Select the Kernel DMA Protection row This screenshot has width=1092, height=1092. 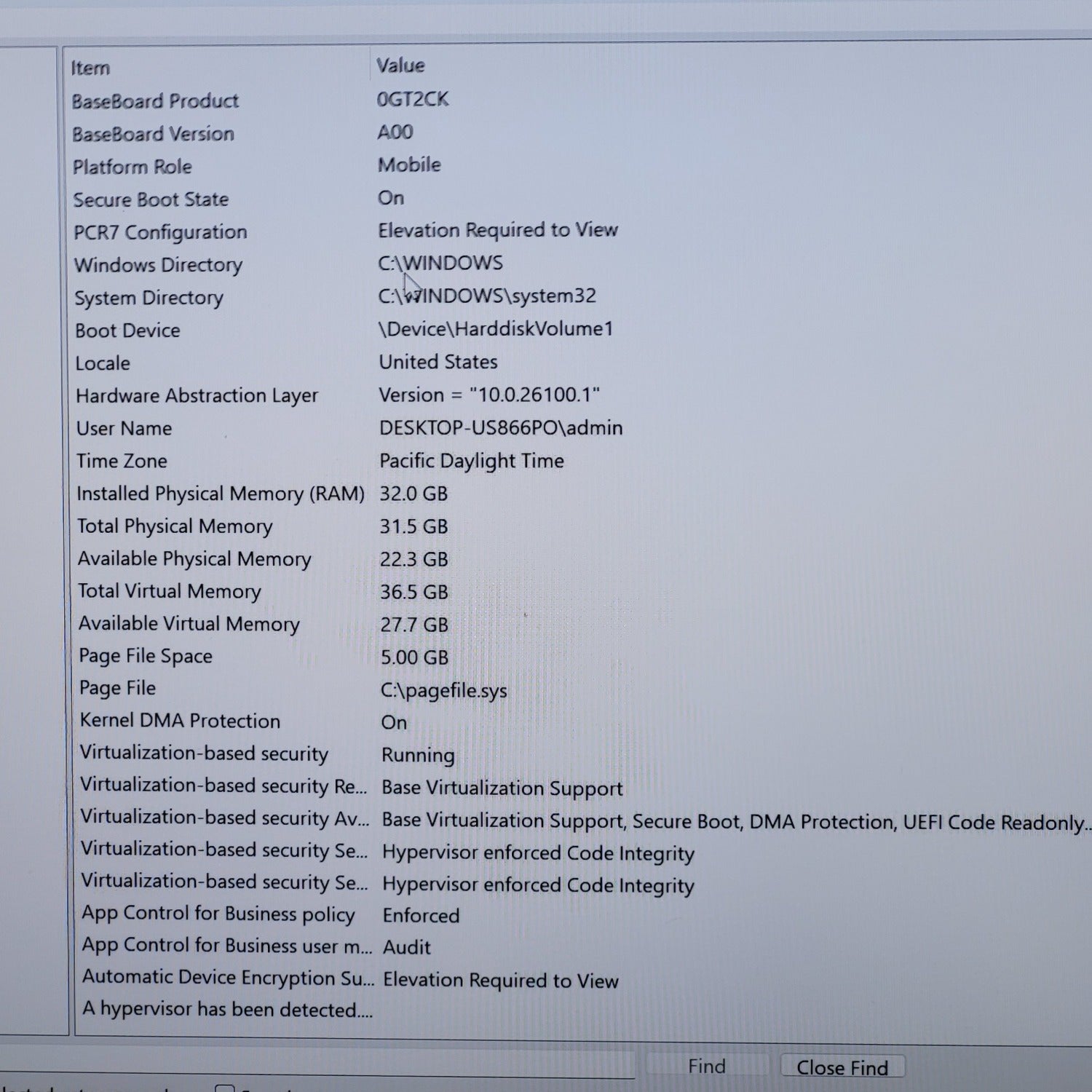(x=180, y=721)
